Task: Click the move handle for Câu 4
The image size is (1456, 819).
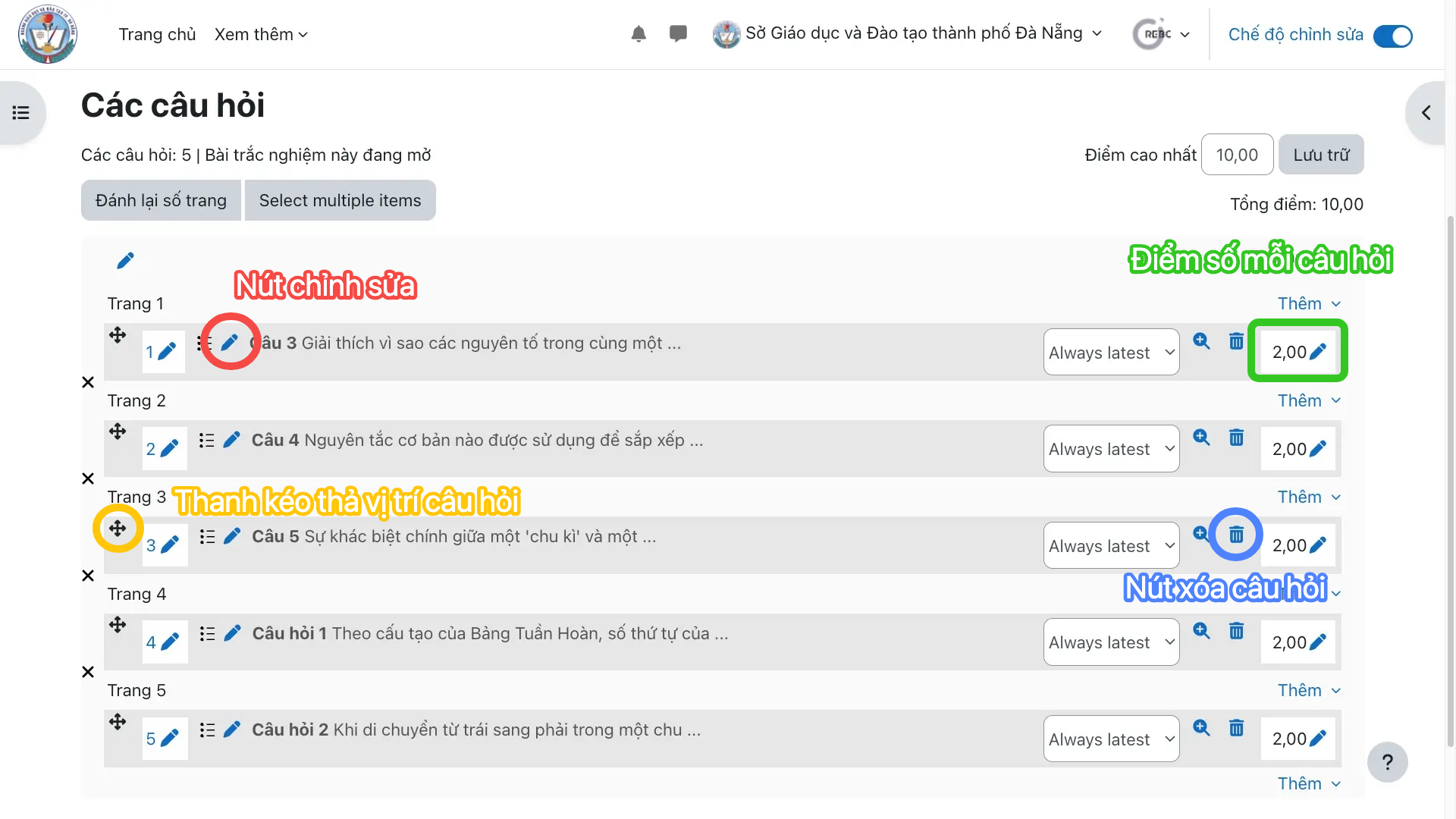Action: [118, 431]
